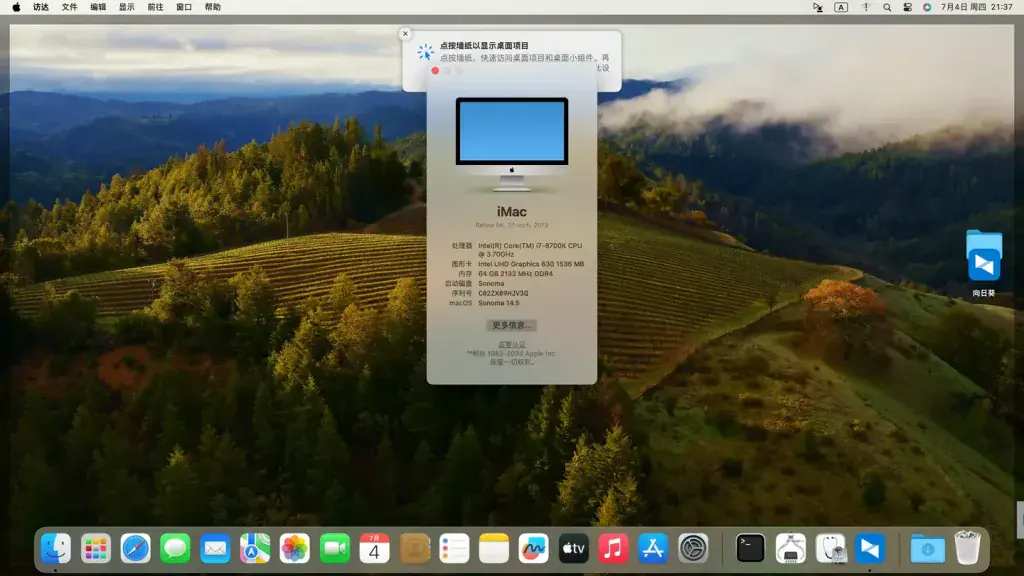Launch Terminal from the Dock
This screenshot has width=1024, height=576.
[x=750, y=548]
